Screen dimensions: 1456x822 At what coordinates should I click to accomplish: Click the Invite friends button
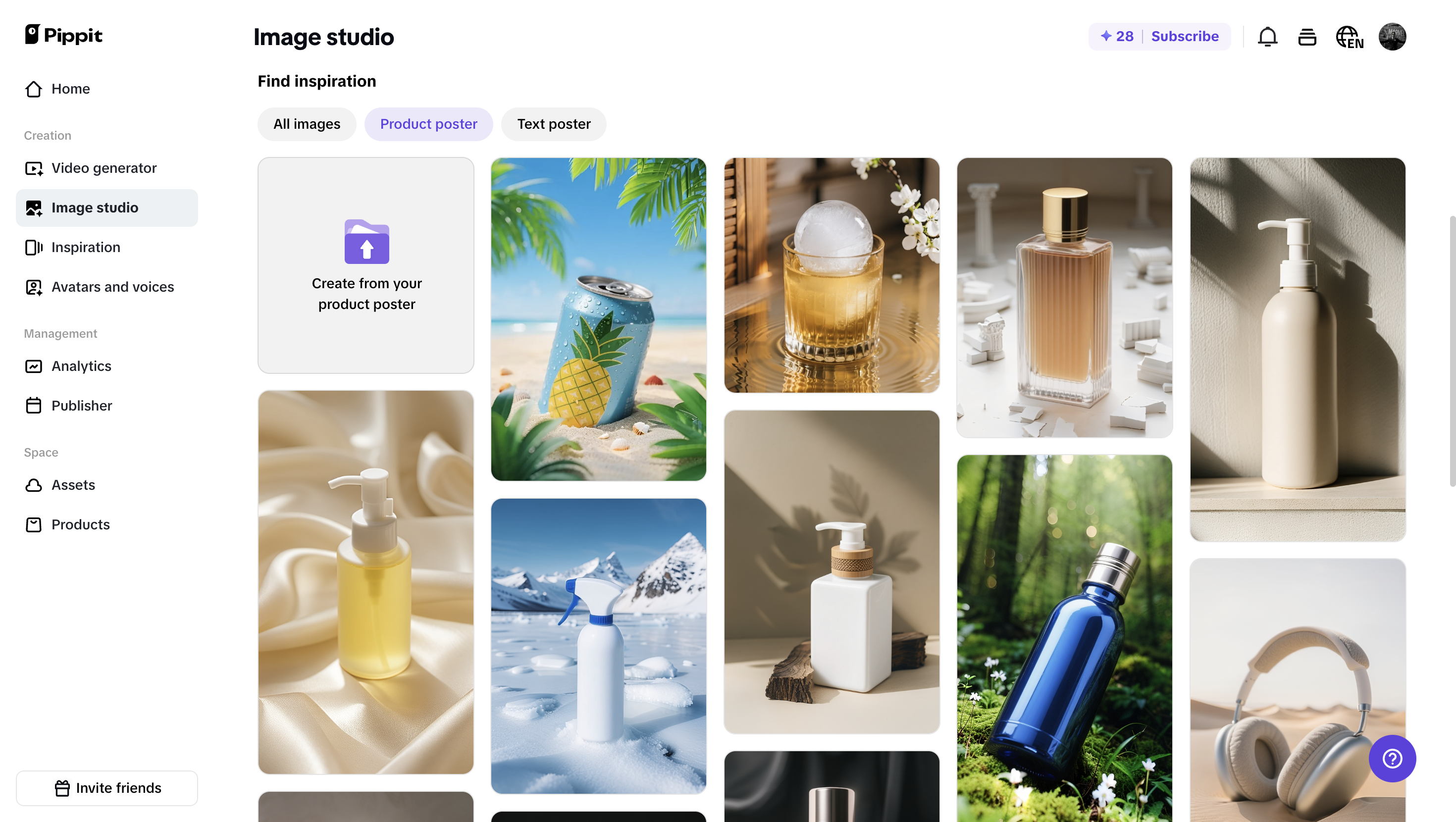pyautogui.click(x=107, y=787)
